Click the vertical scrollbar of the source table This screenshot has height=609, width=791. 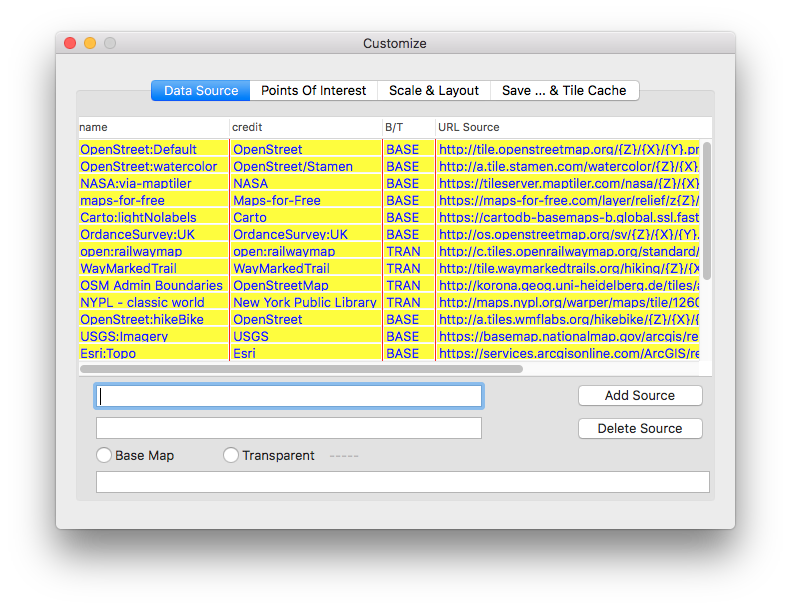[x=707, y=211]
